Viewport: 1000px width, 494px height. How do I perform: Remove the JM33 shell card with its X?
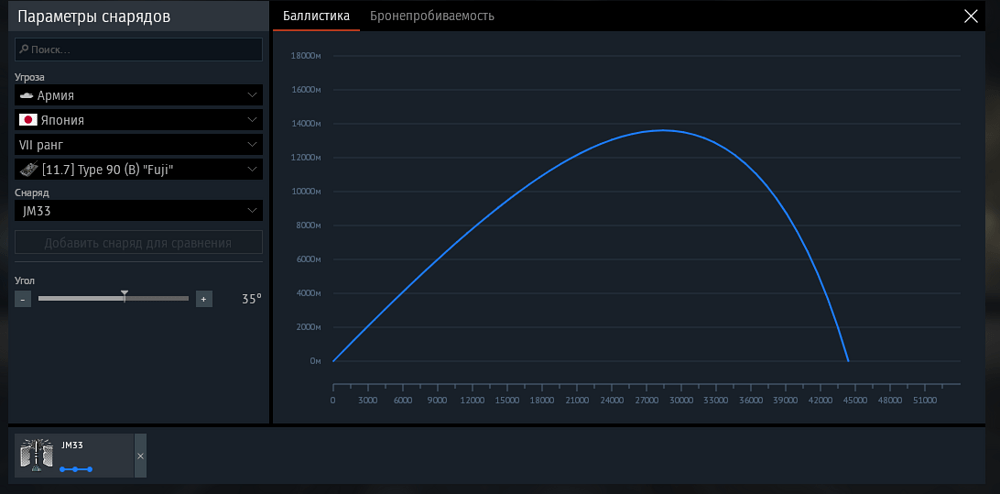point(140,456)
